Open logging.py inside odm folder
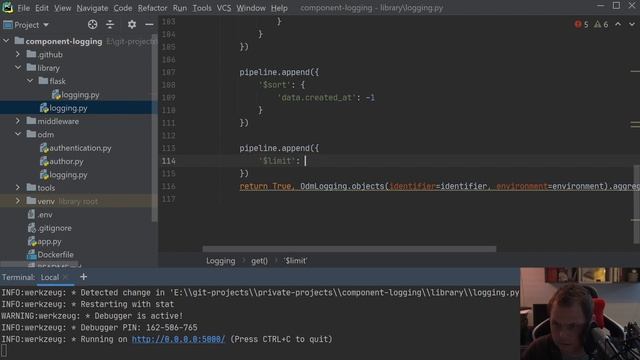 point(63,175)
